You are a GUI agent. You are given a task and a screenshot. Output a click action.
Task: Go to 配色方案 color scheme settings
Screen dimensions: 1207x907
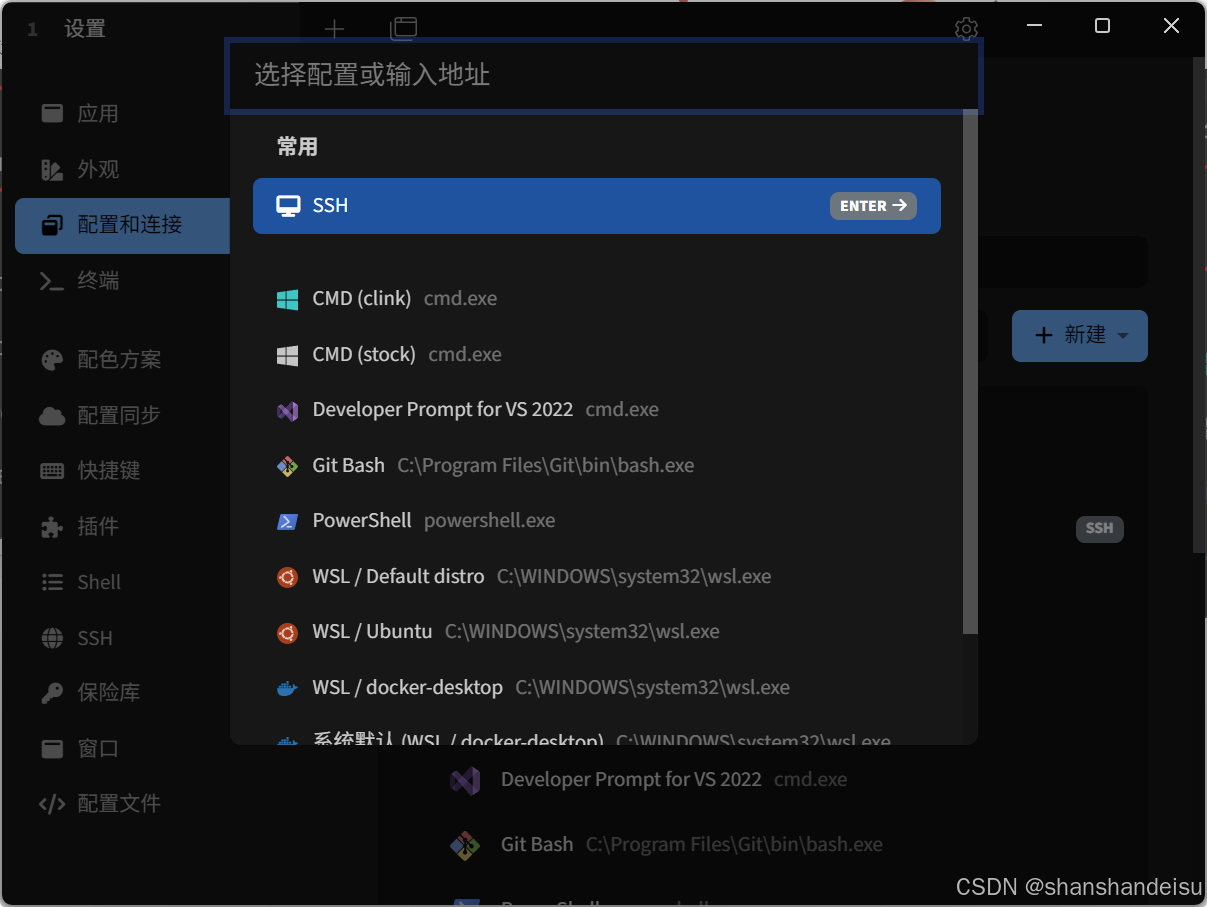pyautogui.click(x=122, y=359)
